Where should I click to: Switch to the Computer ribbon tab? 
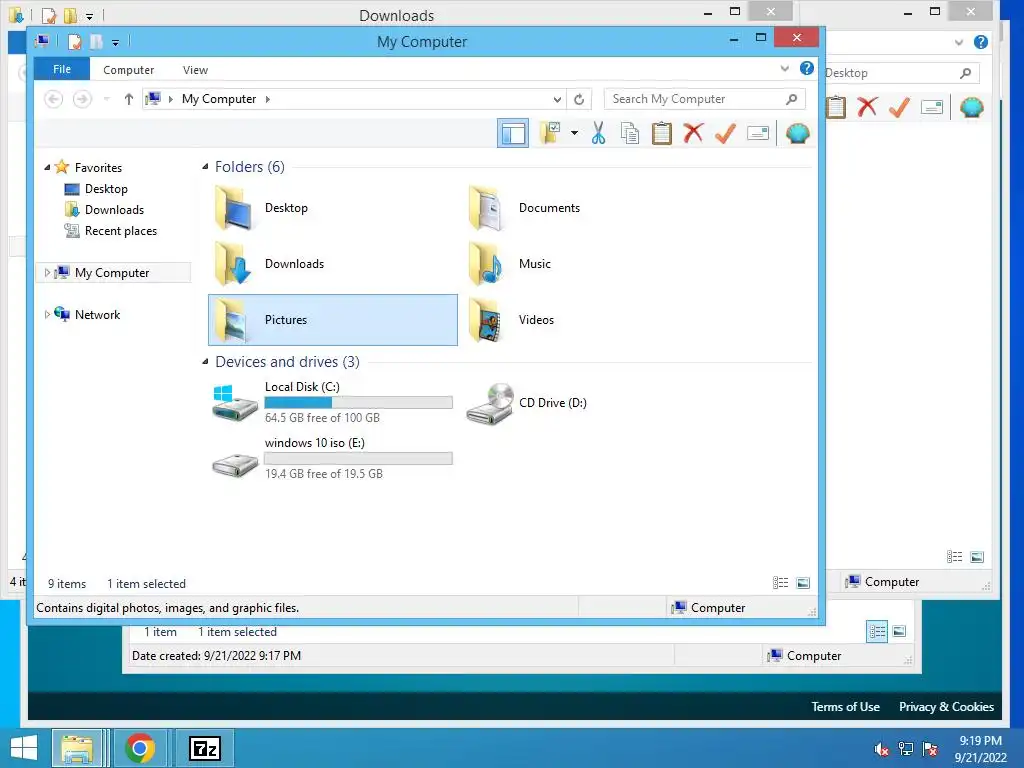[x=129, y=70]
